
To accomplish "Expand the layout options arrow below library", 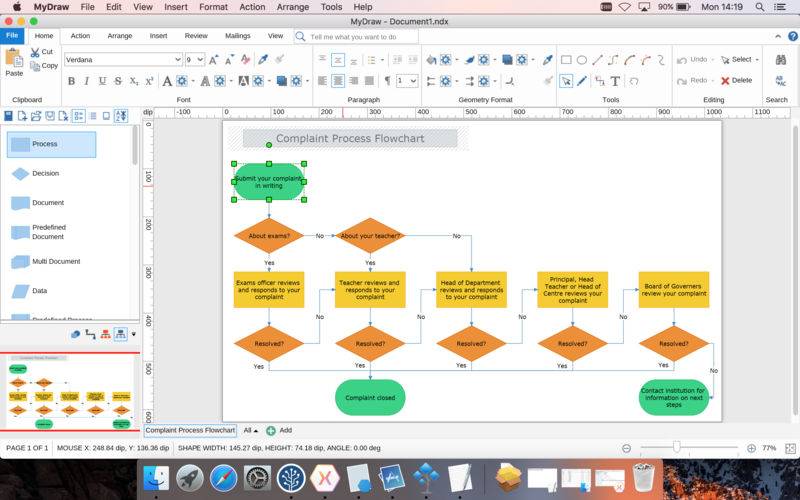I will tap(134, 335).
